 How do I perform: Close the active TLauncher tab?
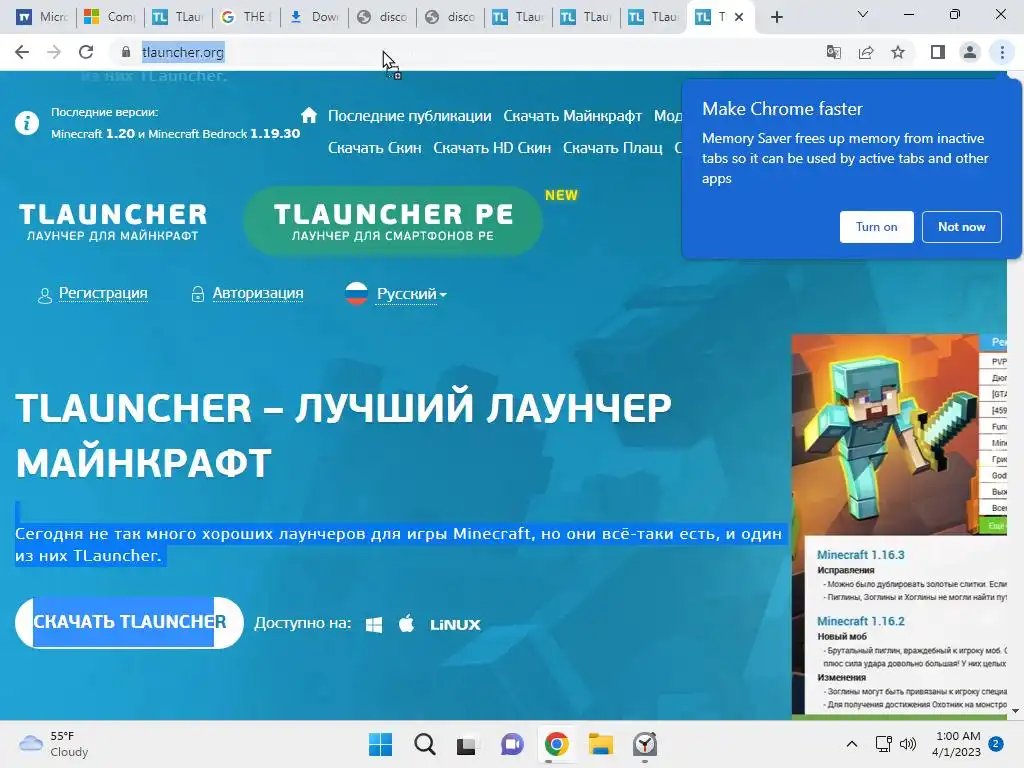pyautogui.click(x=739, y=17)
